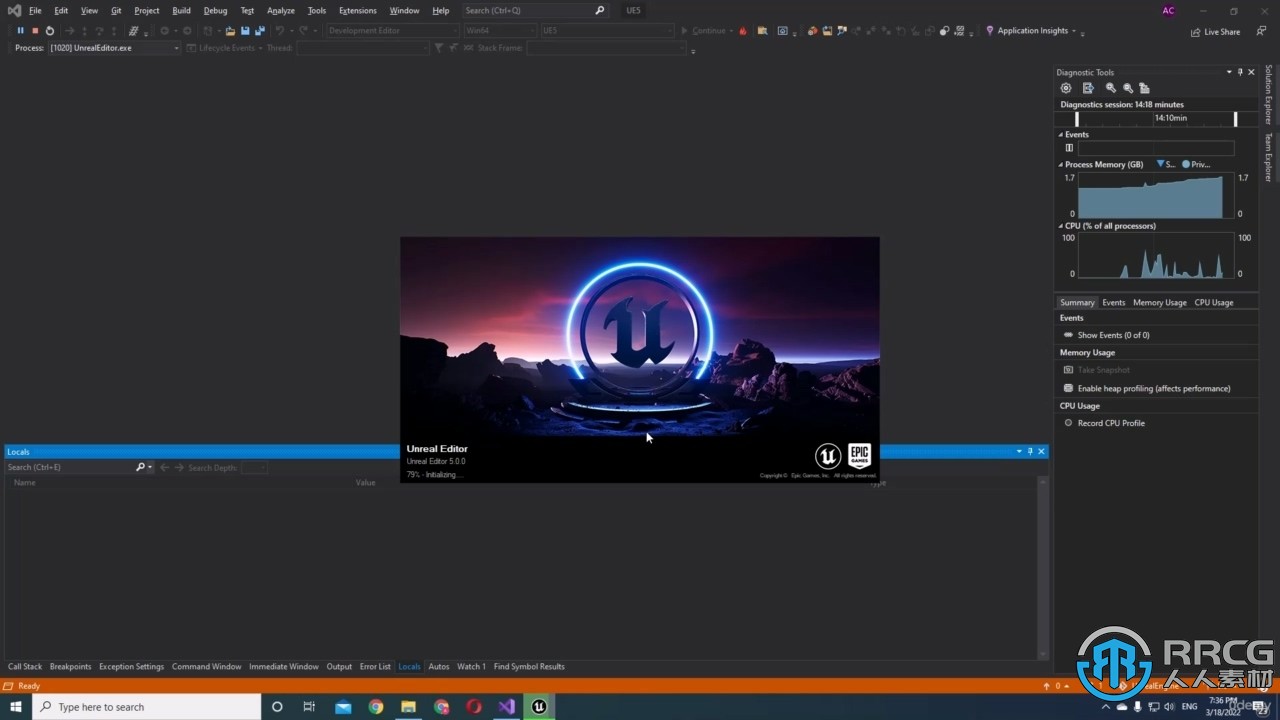Image resolution: width=1280 pixels, height=720 pixels.
Task: Click the AC account avatar
Action: [x=1168, y=11]
